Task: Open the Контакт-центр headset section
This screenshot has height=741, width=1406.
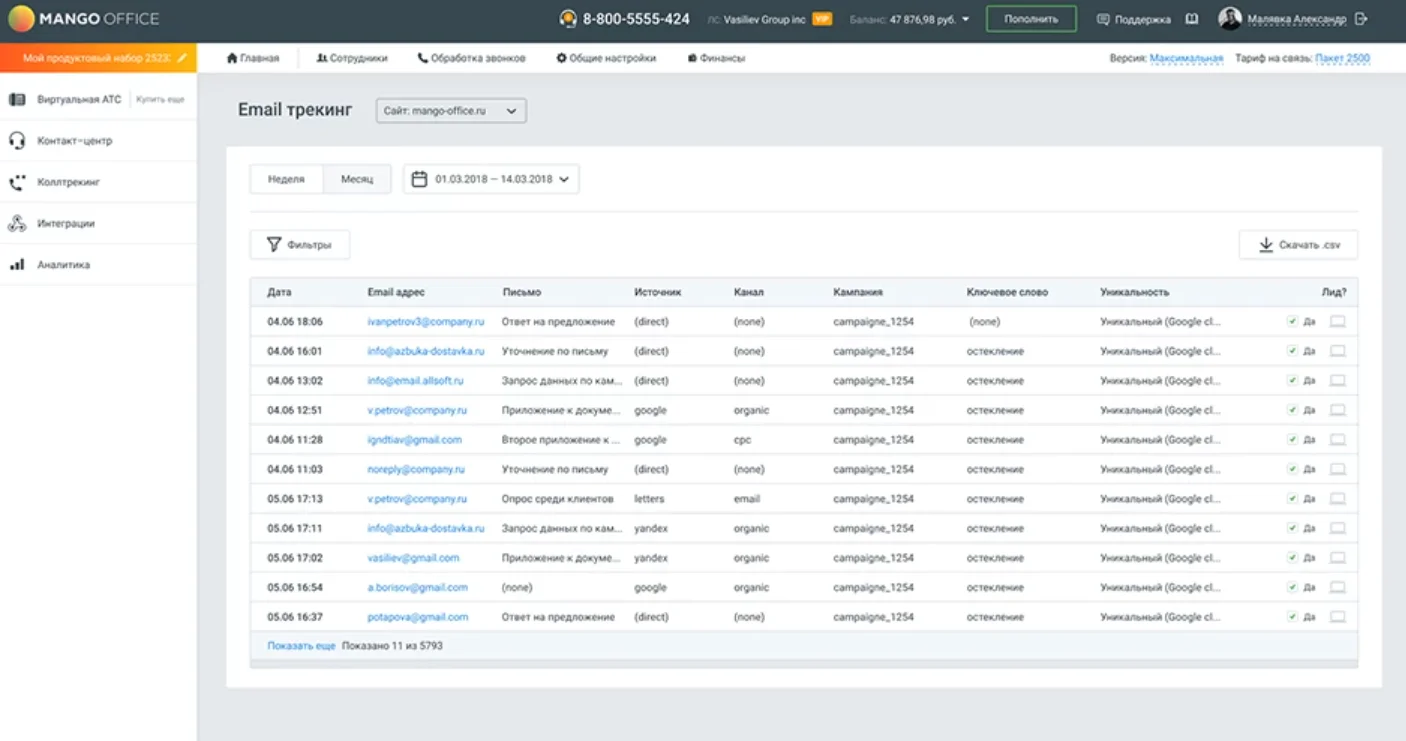Action: [x=74, y=141]
